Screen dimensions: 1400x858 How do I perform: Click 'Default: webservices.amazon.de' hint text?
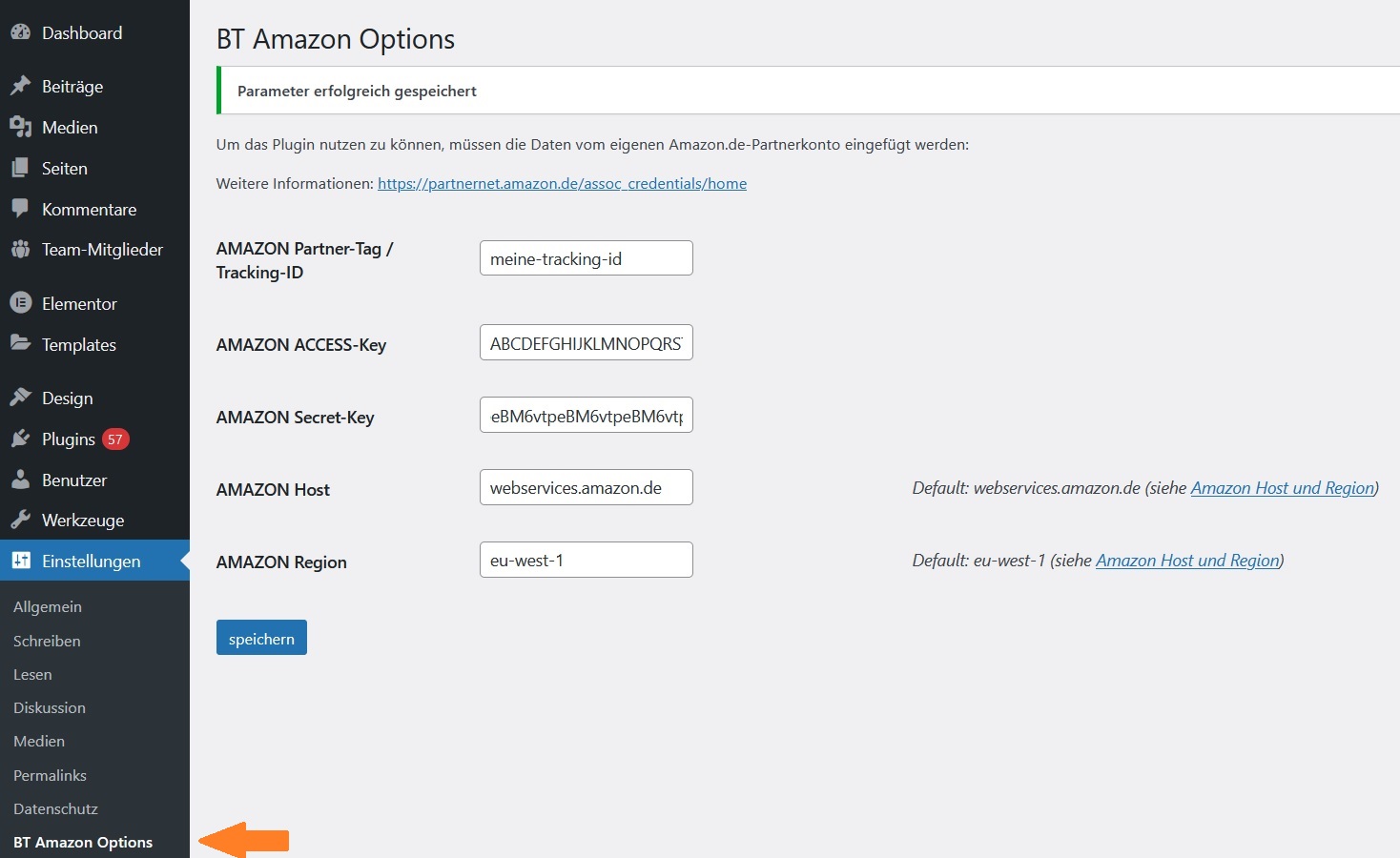[1026, 487]
